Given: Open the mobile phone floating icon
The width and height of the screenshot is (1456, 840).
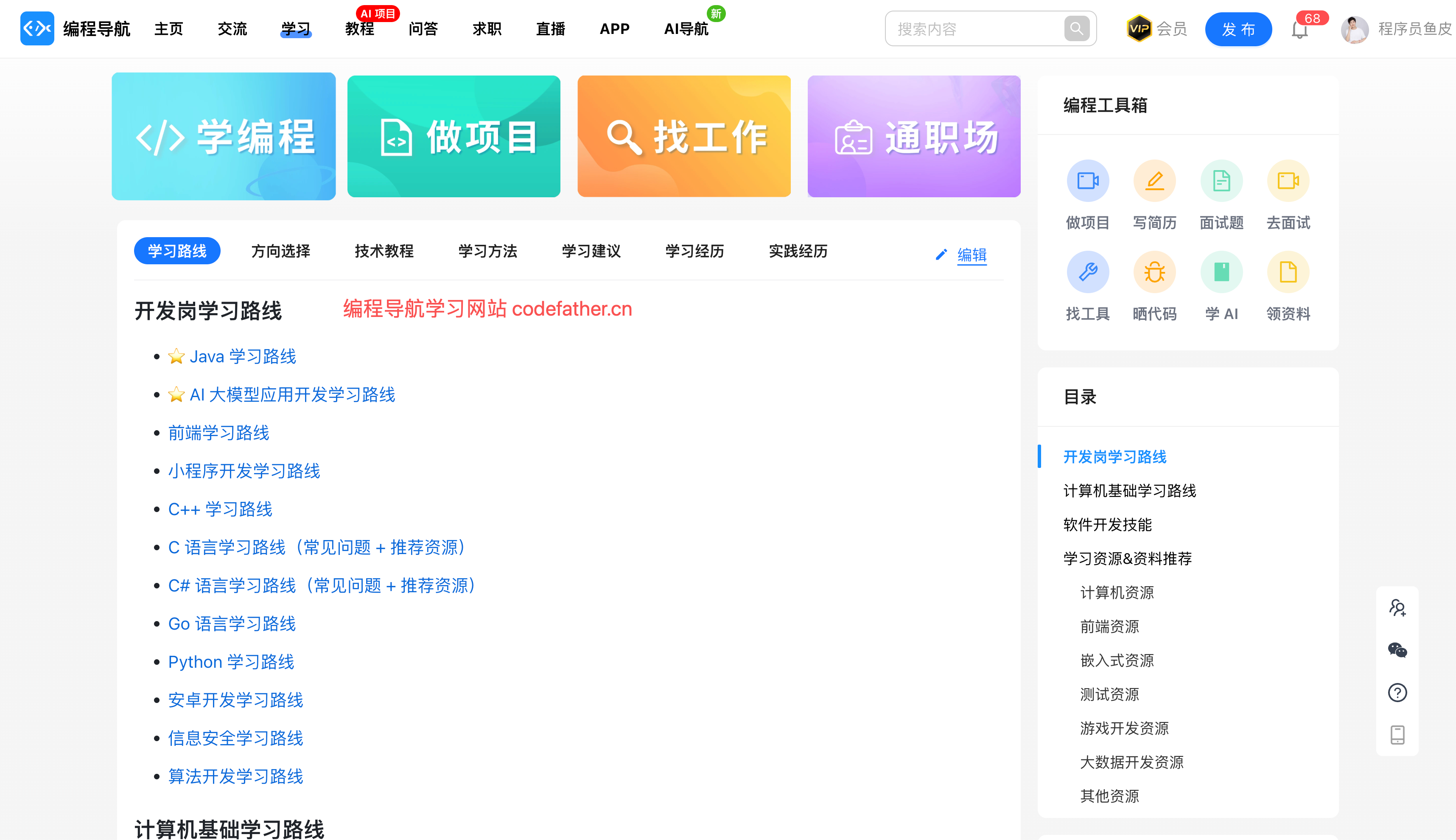Looking at the screenshot, I should pos(1397,735).
